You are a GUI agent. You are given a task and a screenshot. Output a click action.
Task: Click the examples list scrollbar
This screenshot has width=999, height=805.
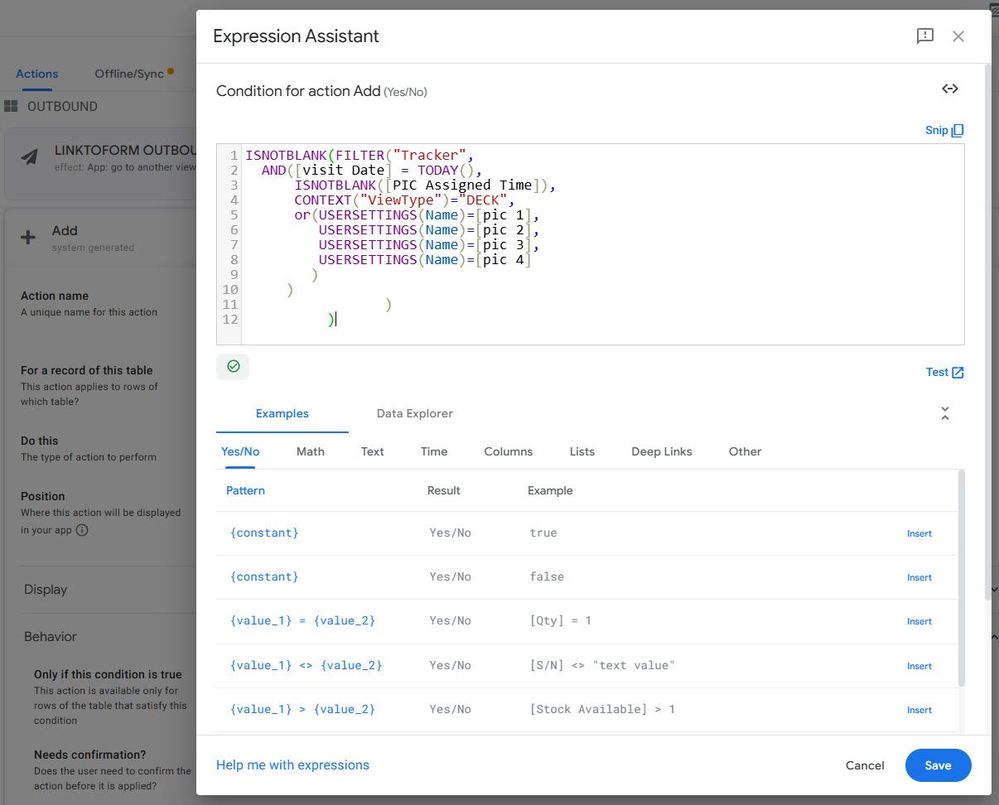click(x=961, y=578)
